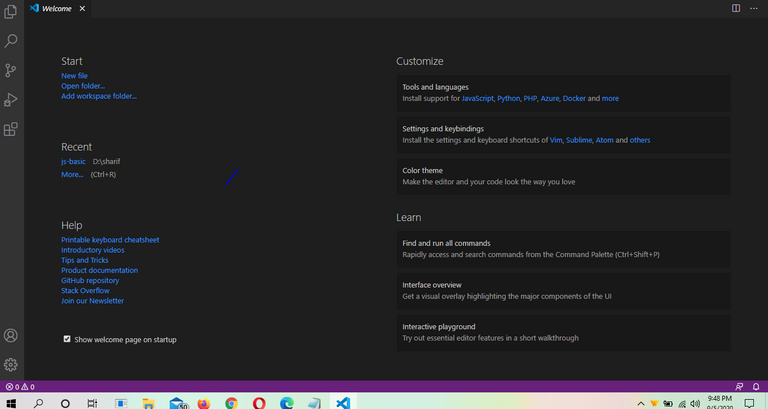Launch Firefox from taskbar
768x409 pixels.
pyautogui.click(x=204, y=403)
